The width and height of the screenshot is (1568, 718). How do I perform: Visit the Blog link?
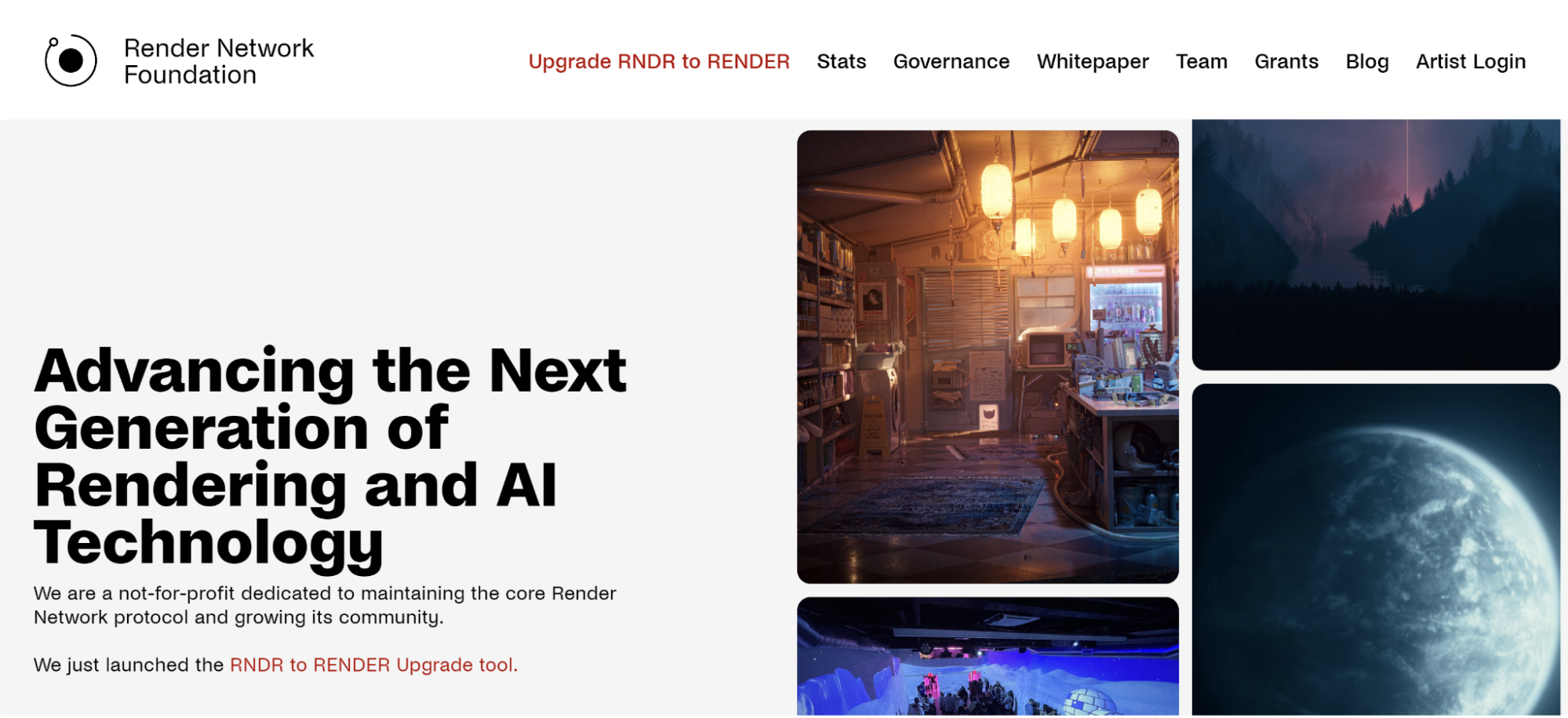click(1366, 62)
